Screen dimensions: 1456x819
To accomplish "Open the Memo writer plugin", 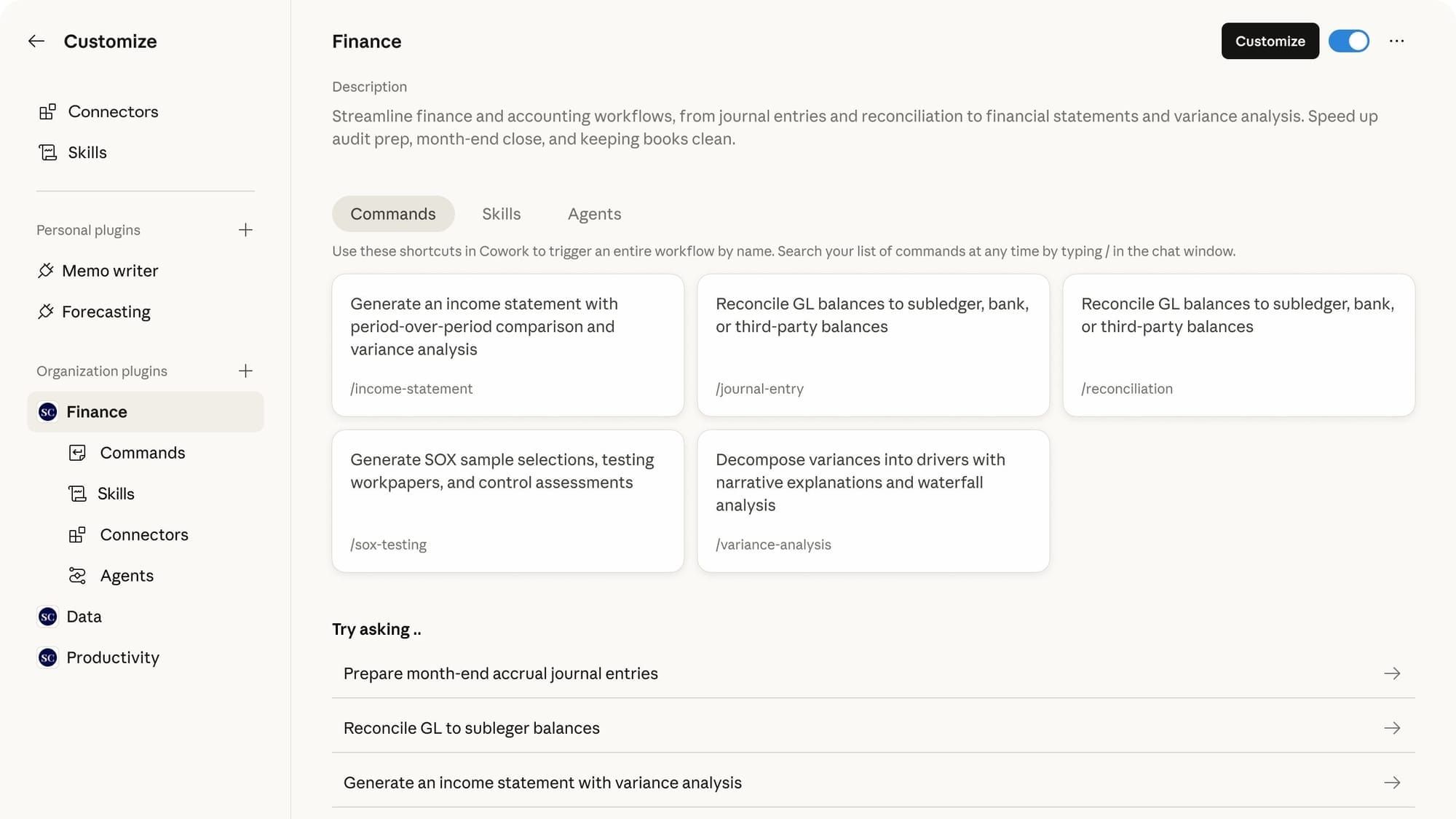I will 109,271.
